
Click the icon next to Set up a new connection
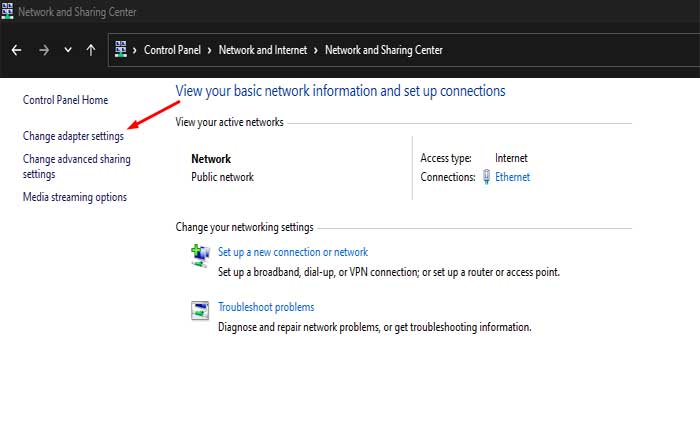point(200,256)
